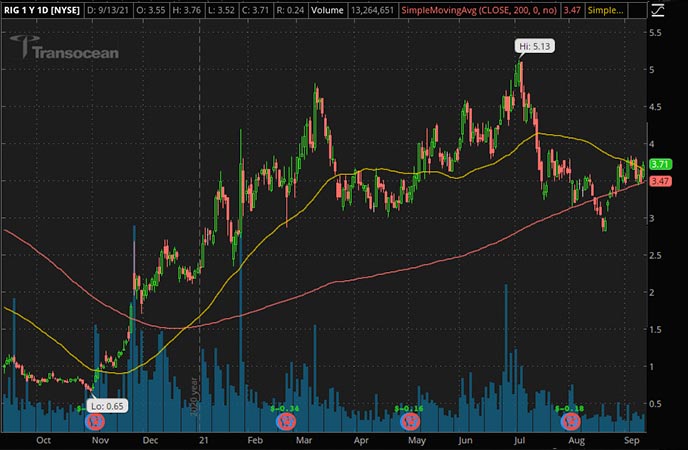Click the $-0.16 earnings estimate label
The height and width of the screenshot is (450, 688).
pos(409,408)
